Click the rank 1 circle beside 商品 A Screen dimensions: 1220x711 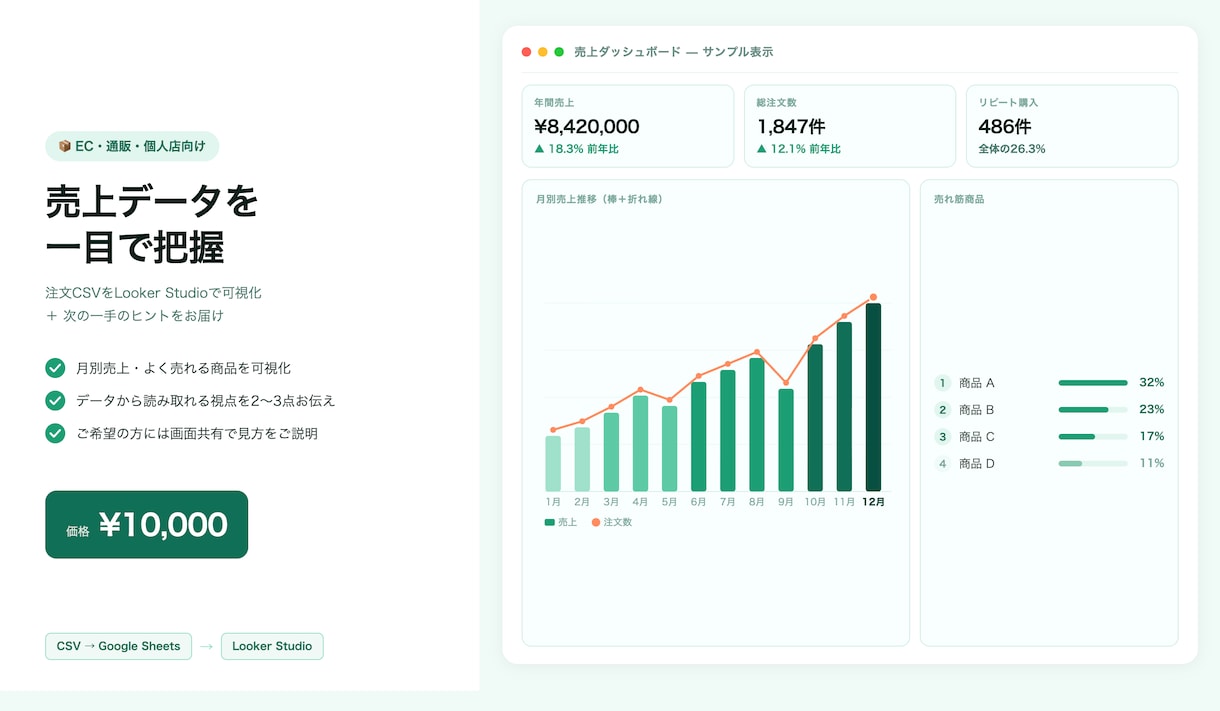pos(942,383)
